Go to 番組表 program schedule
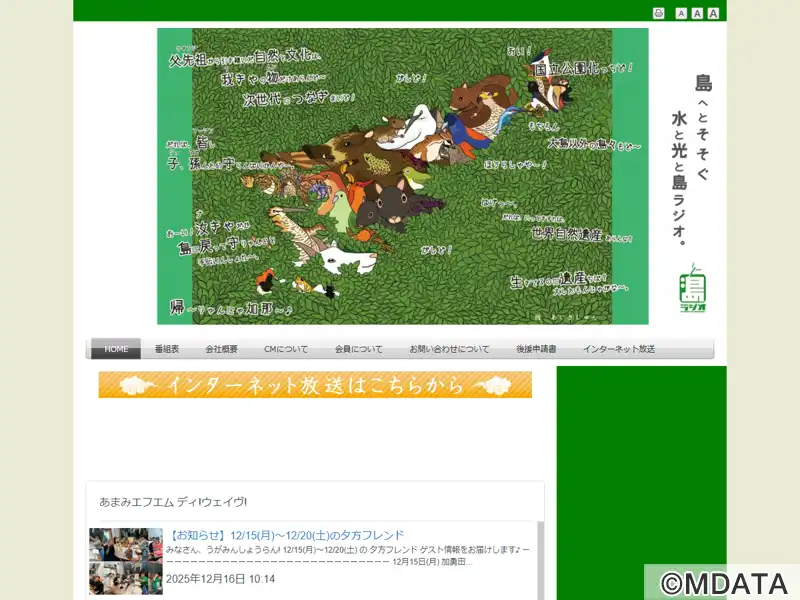 point(166,349)
